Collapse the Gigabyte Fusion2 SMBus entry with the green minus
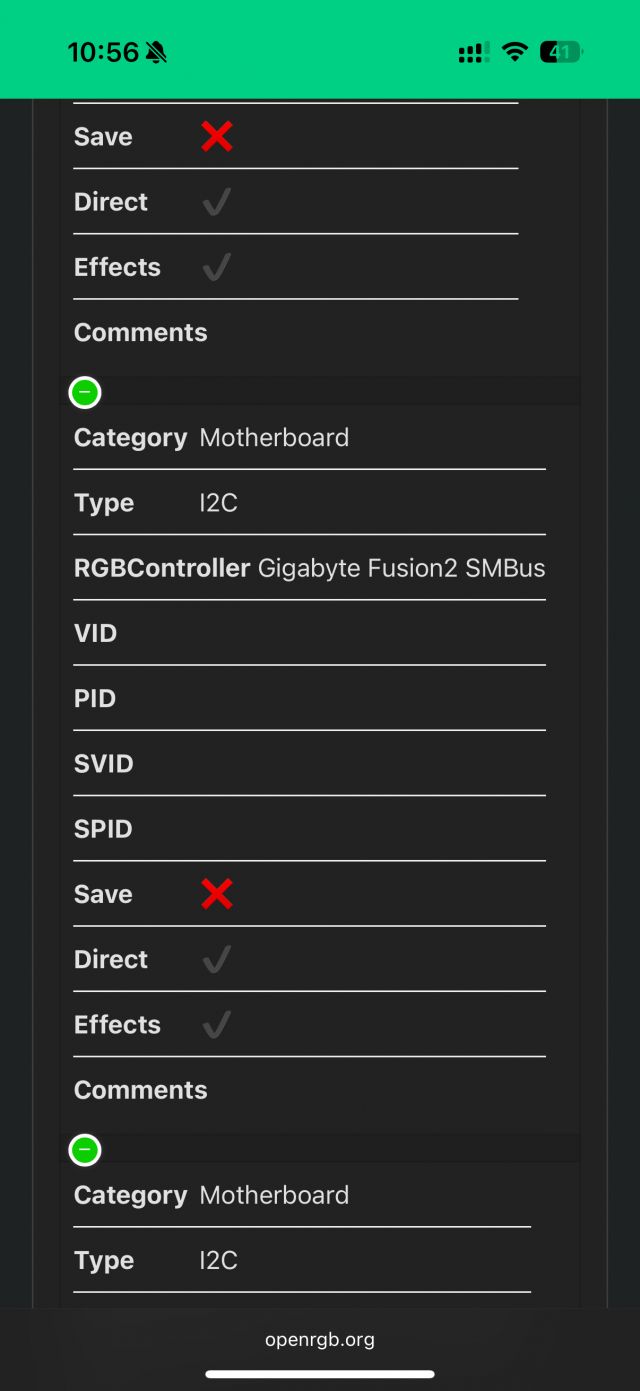This screenshot has width=640, height=1391. (85, 392)
